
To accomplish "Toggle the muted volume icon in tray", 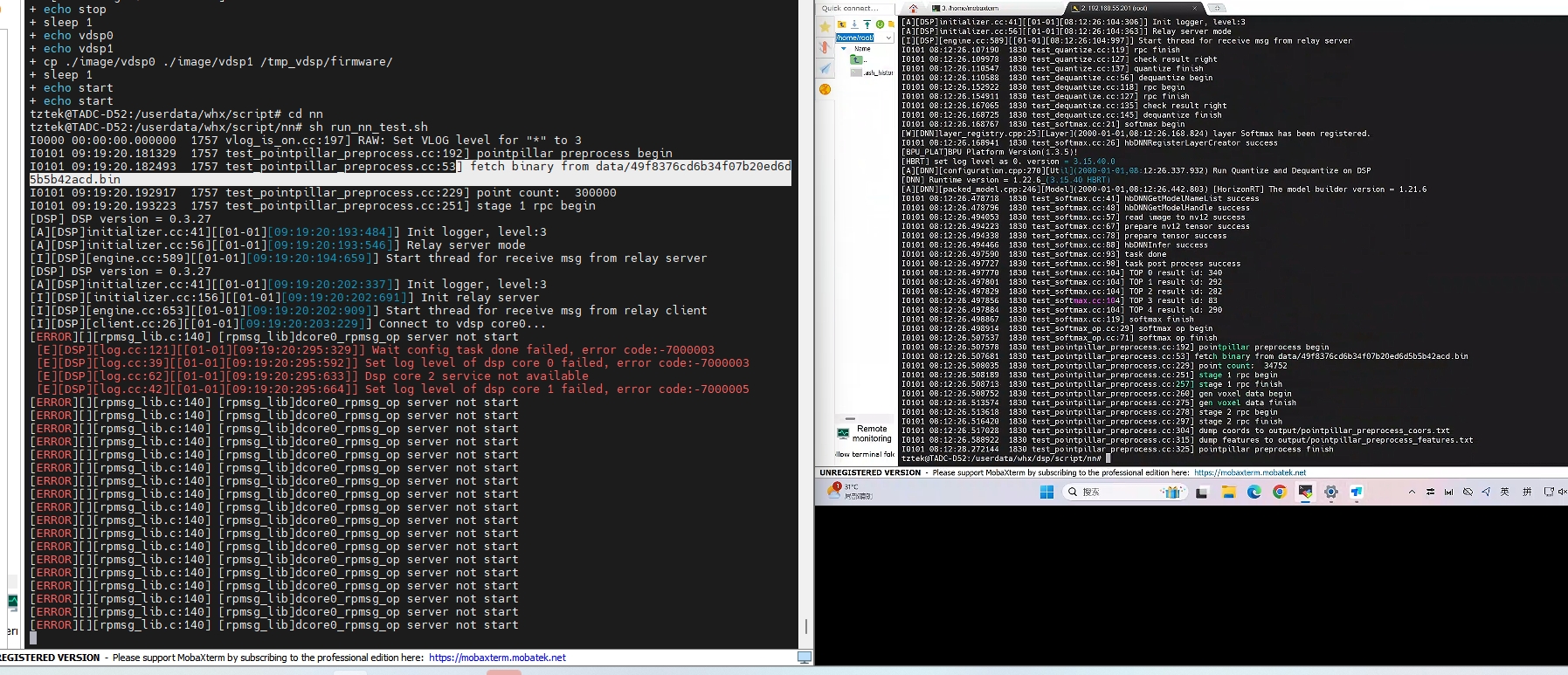I will (1562, 492).
